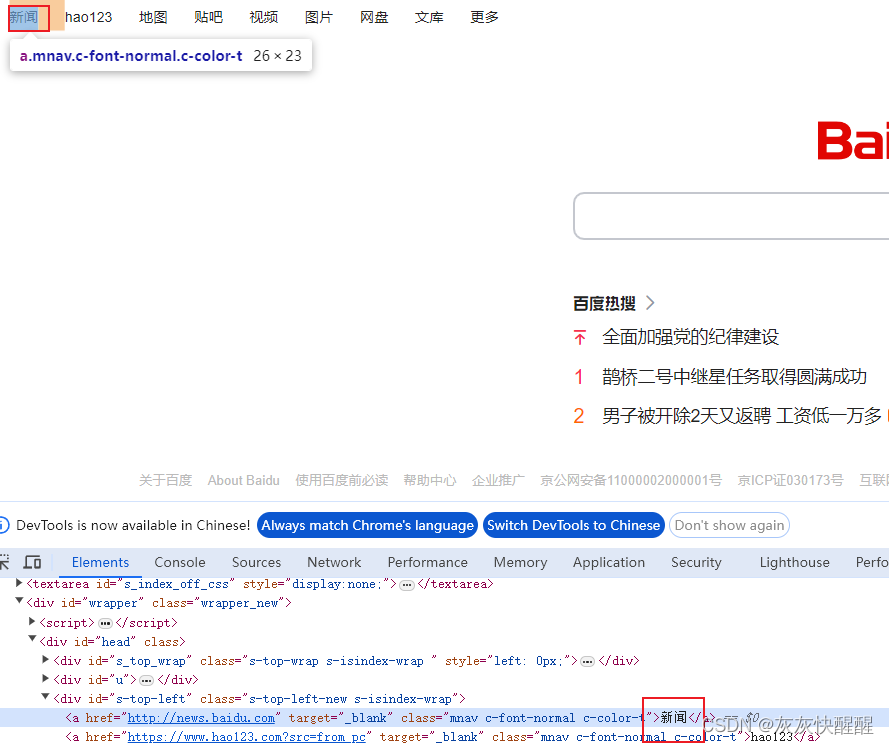
Task: Open the 文库 navigation link
Action: [429, 17]
